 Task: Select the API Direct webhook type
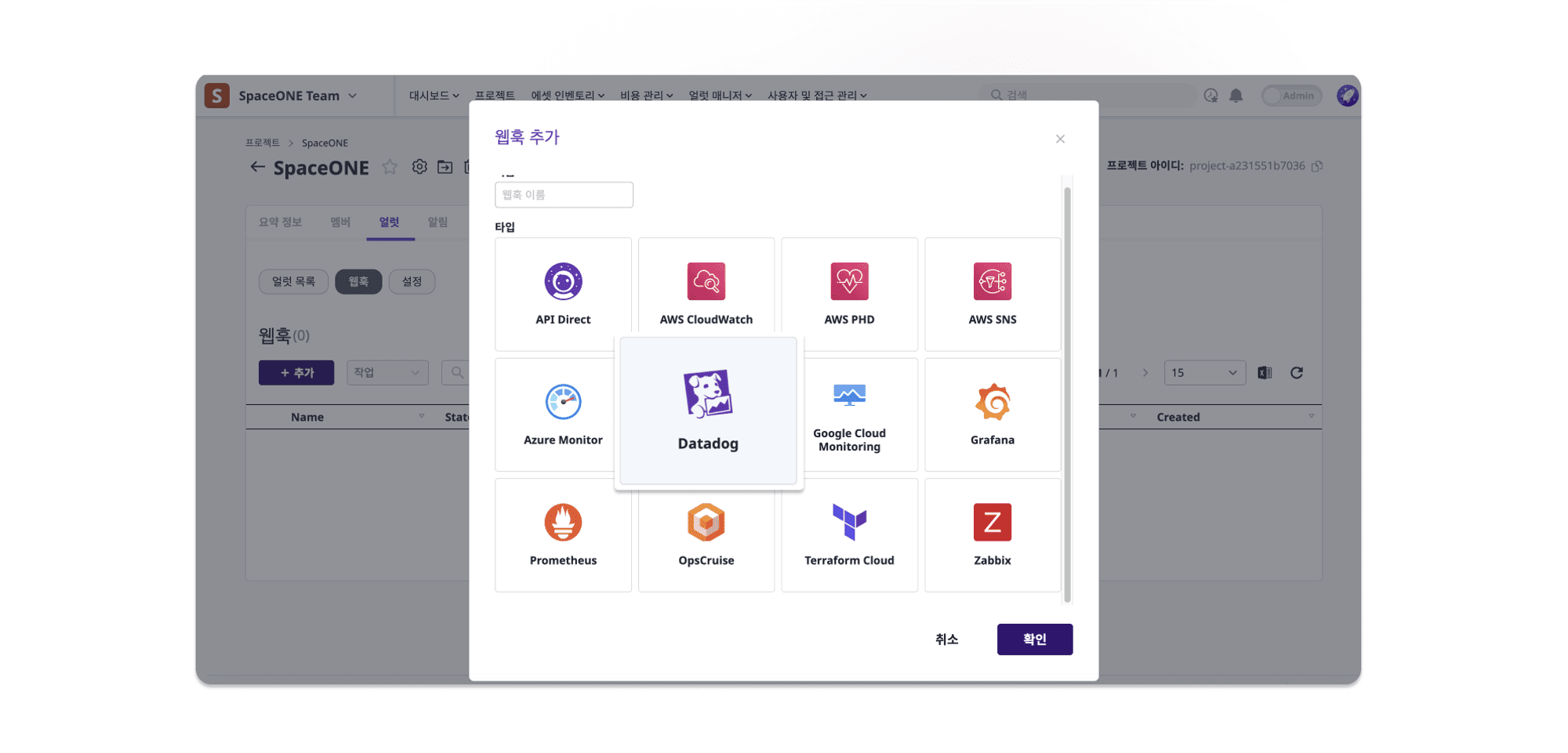tap(563, 294)
